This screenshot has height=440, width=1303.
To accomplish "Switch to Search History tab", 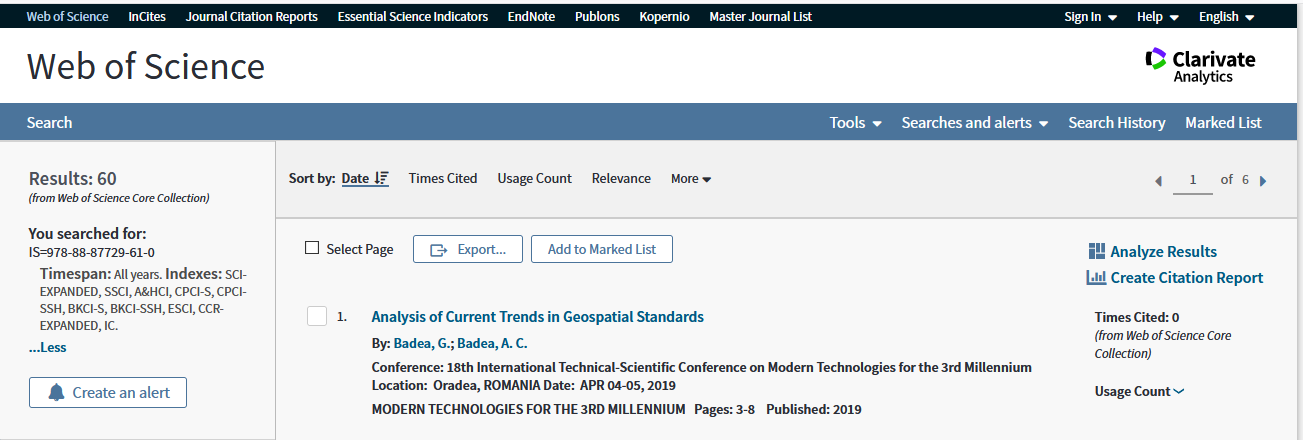I will tap(1116, 123).
